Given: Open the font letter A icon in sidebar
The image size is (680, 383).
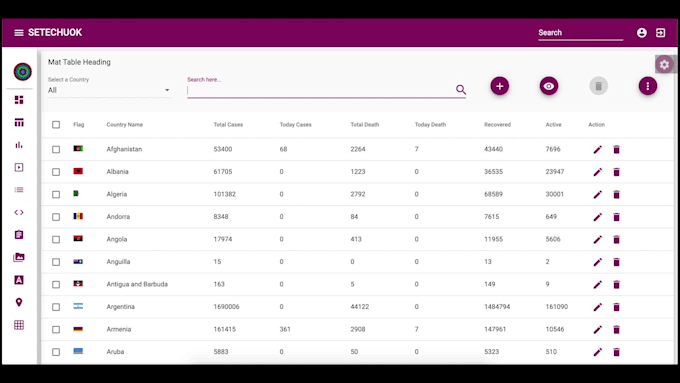Looking at the screenshot, I should pyautogui.click(x=19, y=280).
